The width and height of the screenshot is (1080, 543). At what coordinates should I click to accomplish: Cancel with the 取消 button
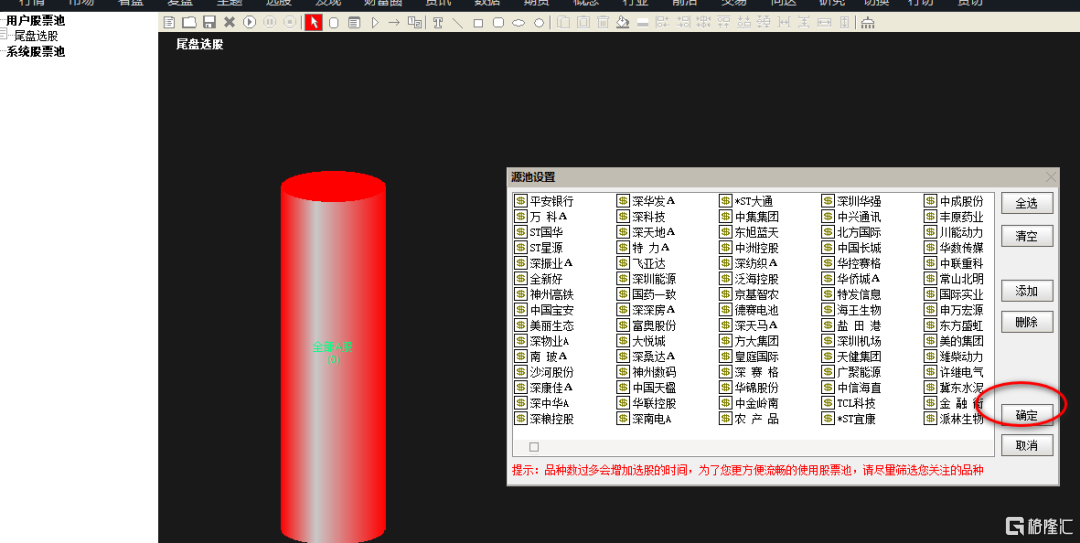coord(1027,445)
